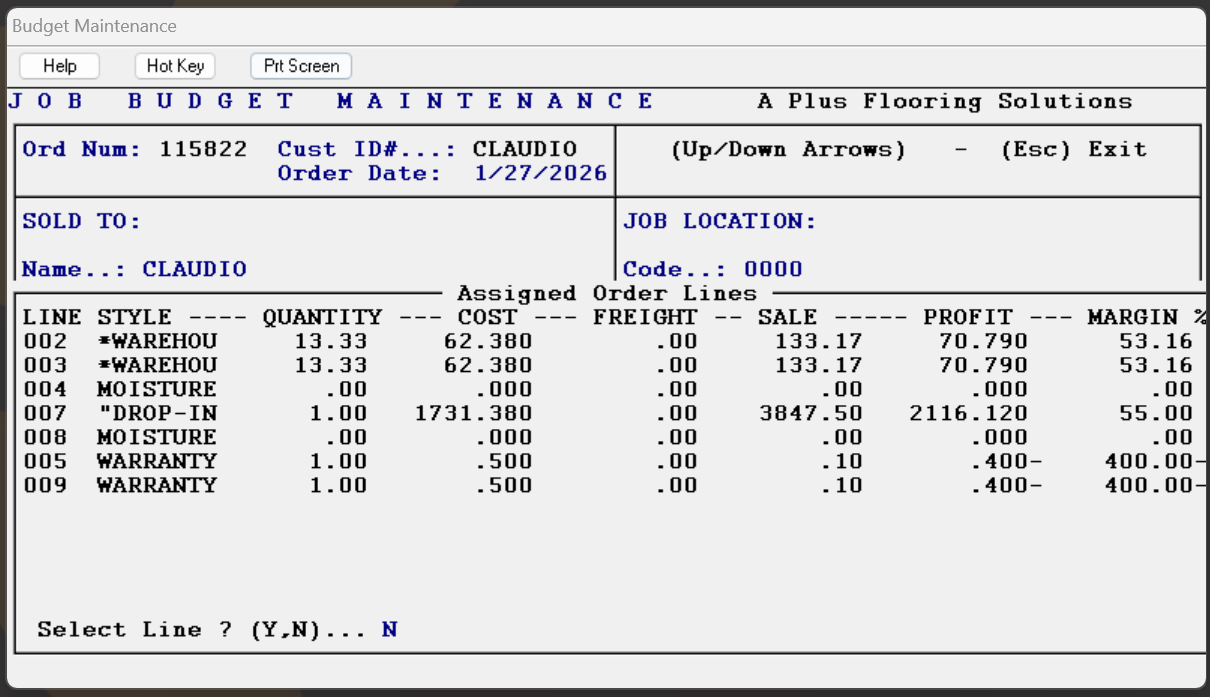Click margin value 55.00

tap(1156, 413)
